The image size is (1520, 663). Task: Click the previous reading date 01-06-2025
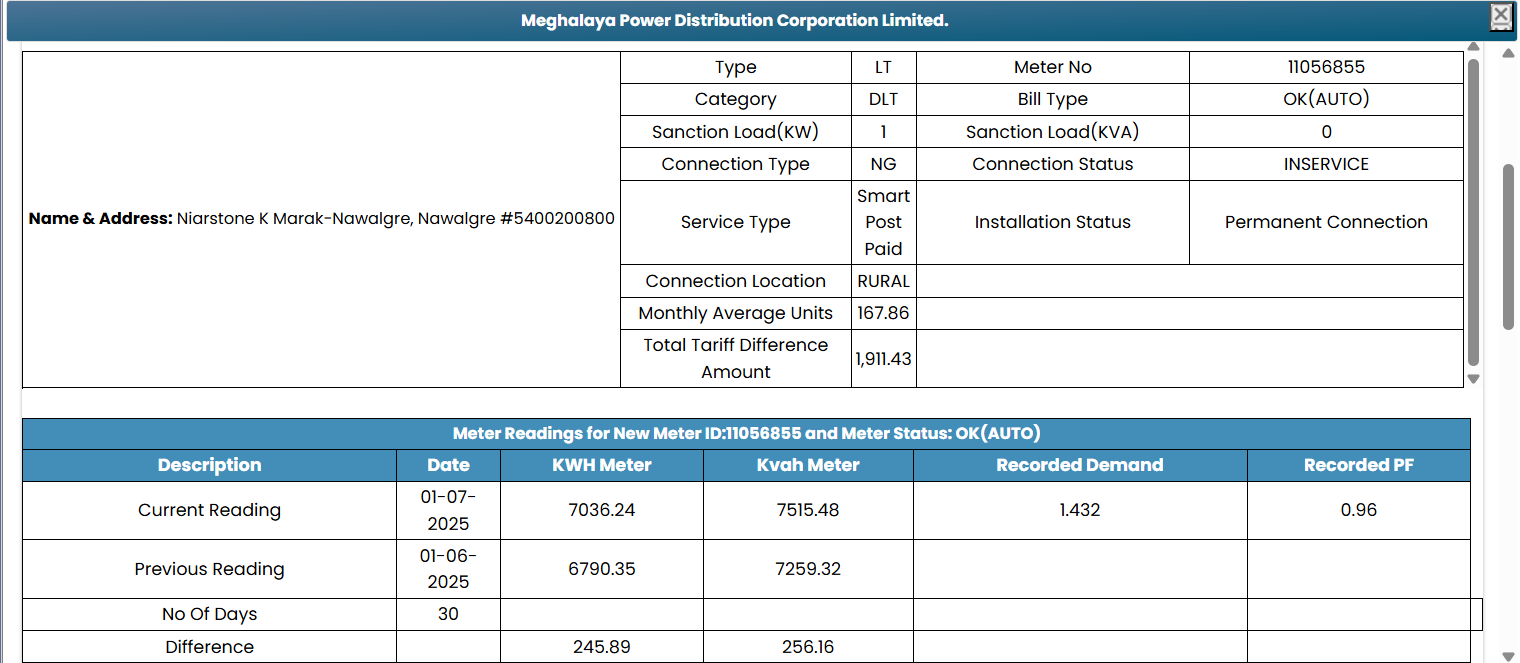(448, 569)
